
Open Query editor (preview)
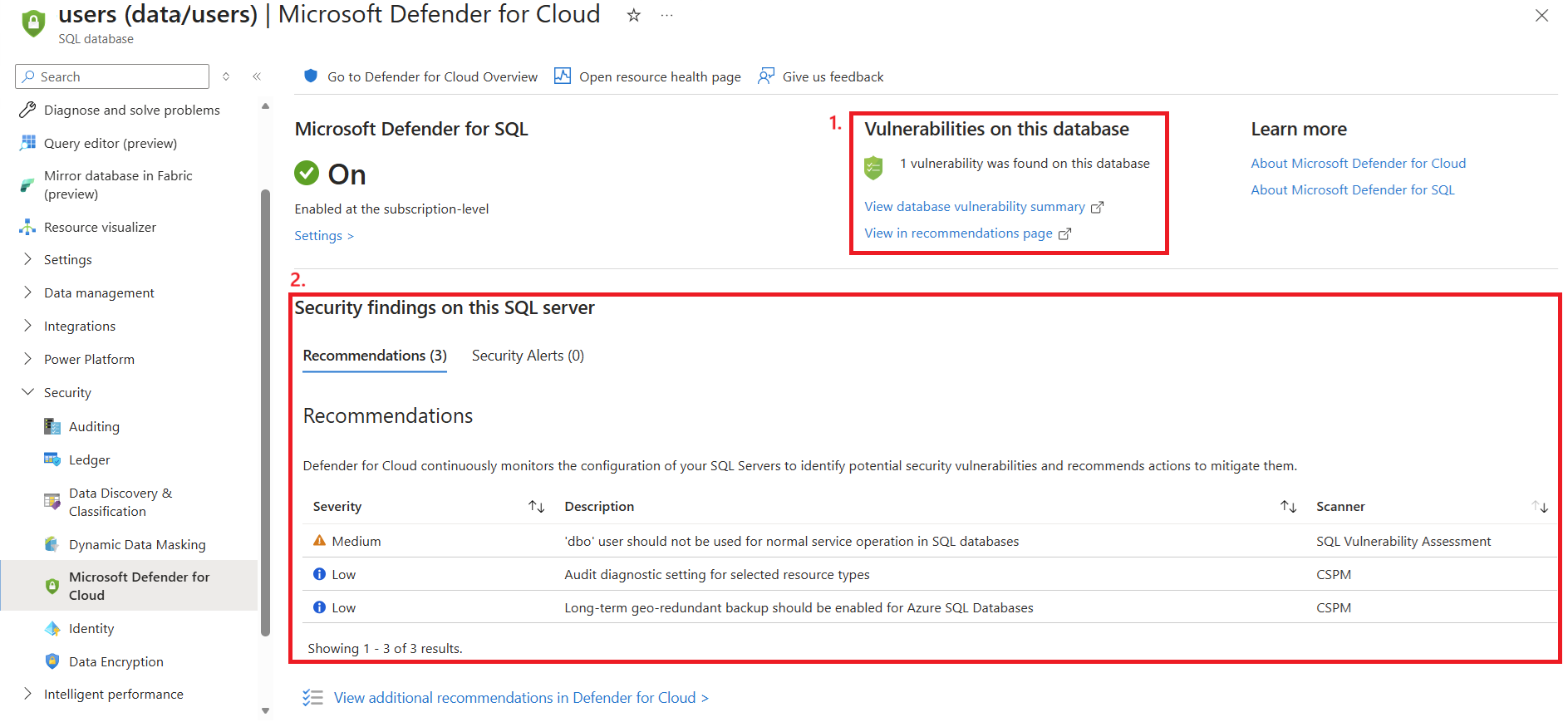[x=110, y=143]
